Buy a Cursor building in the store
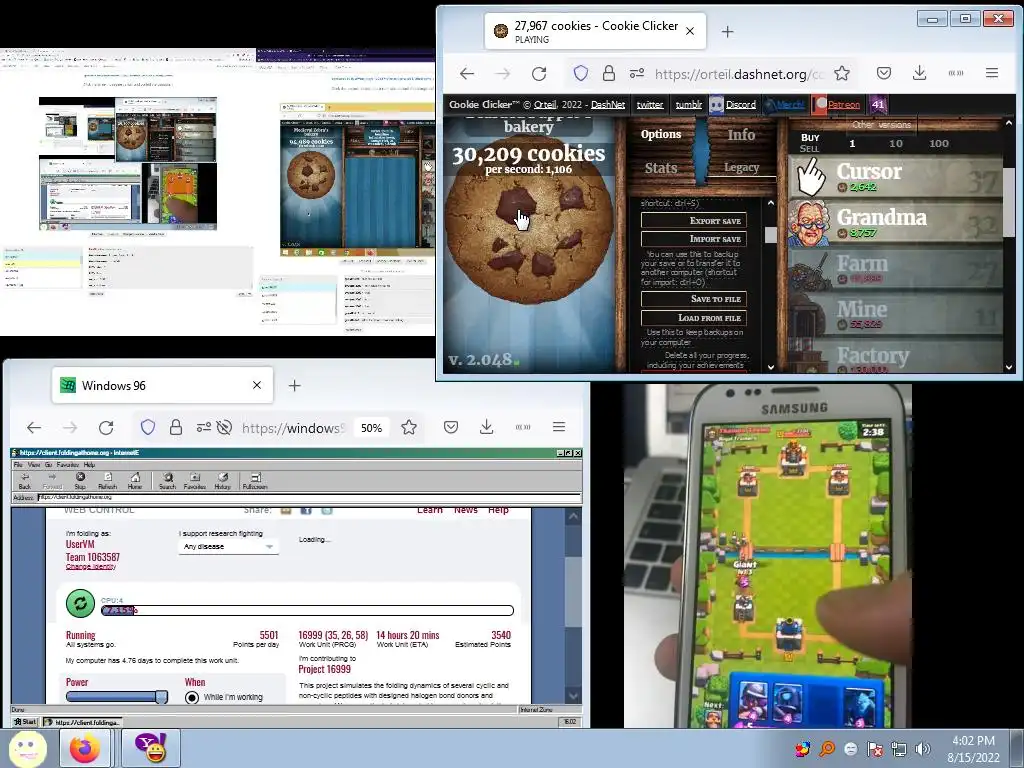This screenshot has width=1024, height=768. click(895, 177)
